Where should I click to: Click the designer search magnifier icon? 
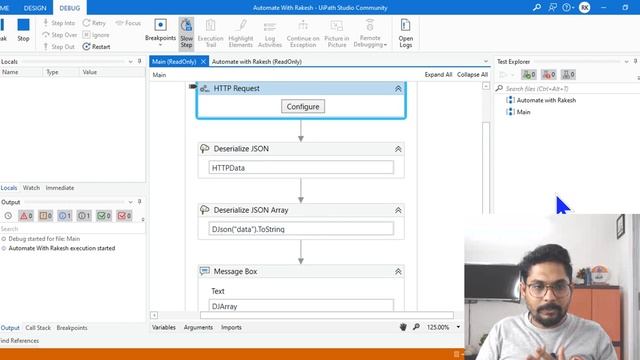tap(416, 327)
